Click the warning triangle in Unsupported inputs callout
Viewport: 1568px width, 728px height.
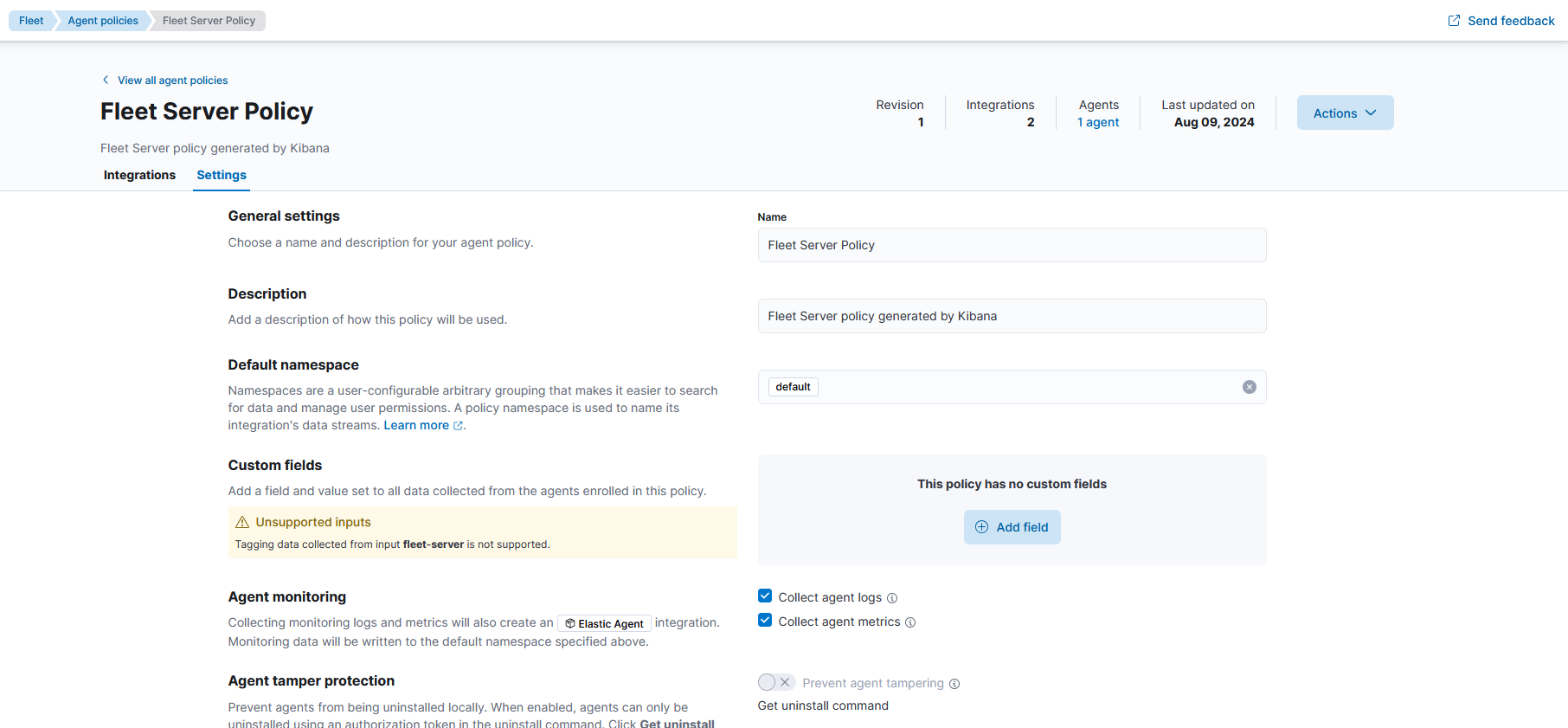(x=242, y=522)
